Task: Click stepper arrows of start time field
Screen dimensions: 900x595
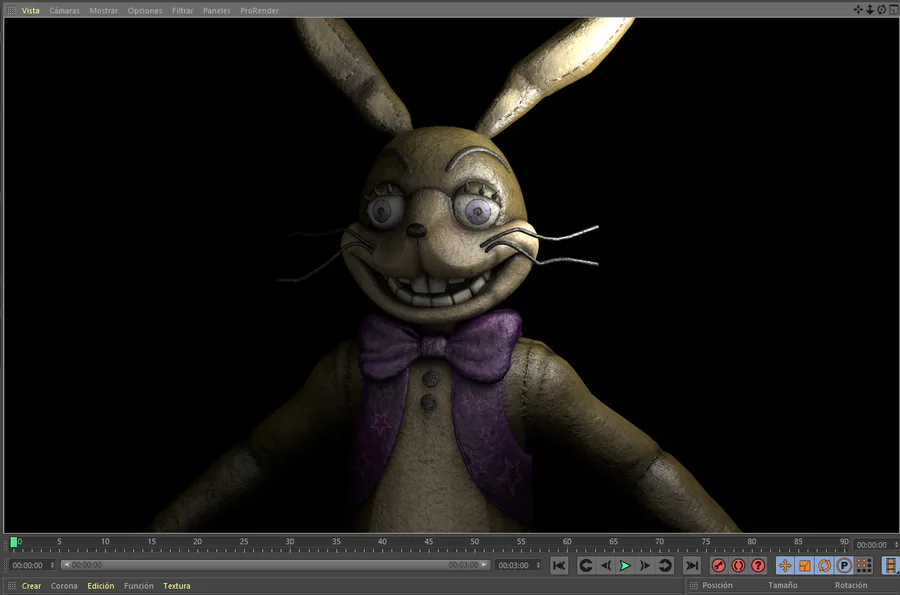Action: pos(52,565)
